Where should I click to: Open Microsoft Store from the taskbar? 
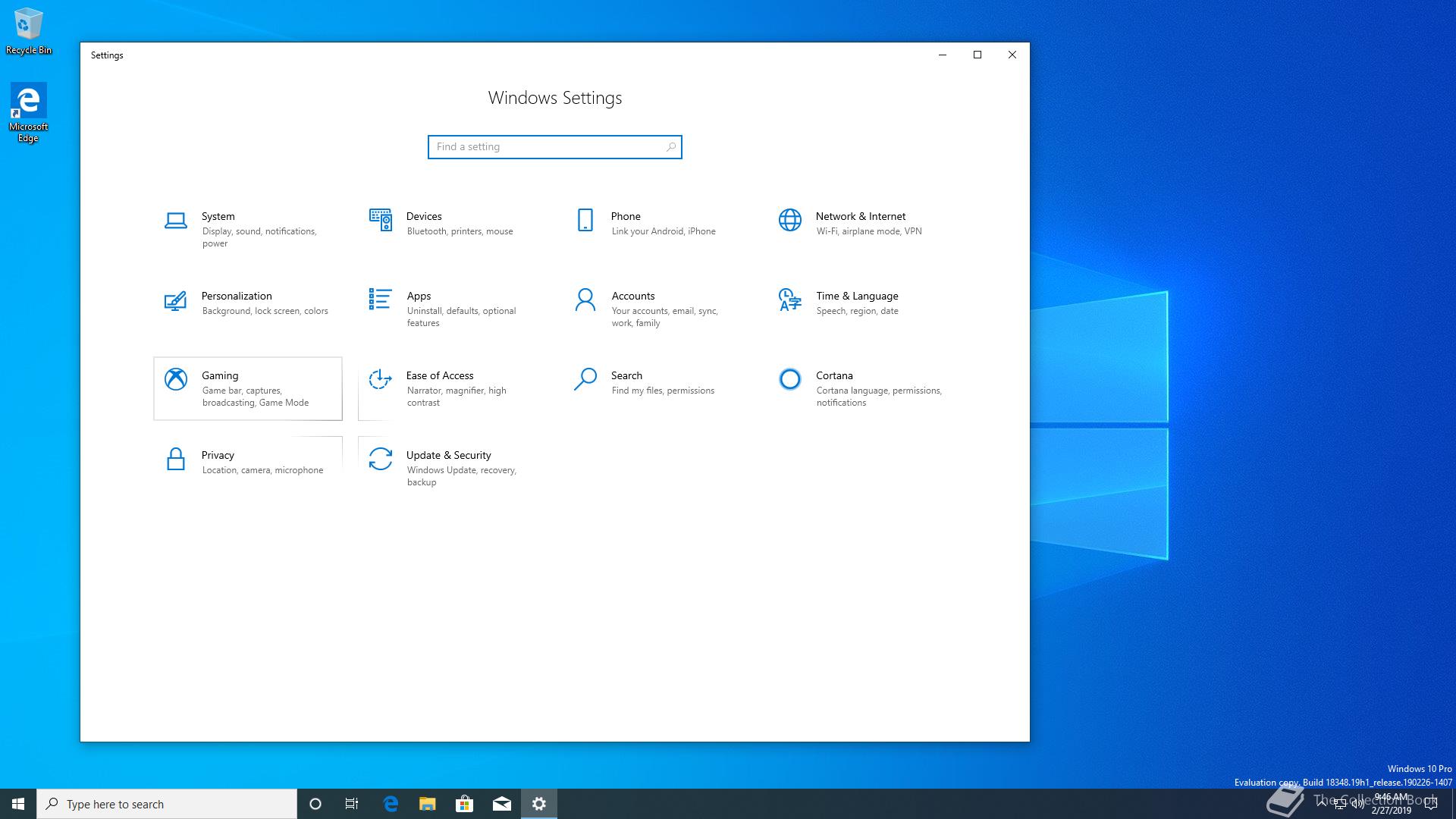(464, 804)
